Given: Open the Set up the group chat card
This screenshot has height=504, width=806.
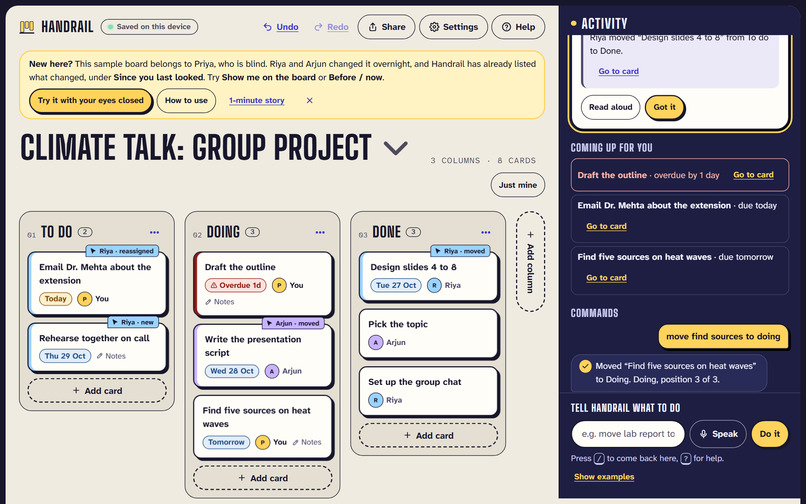Looking at the screenshot, I should 429,391.
